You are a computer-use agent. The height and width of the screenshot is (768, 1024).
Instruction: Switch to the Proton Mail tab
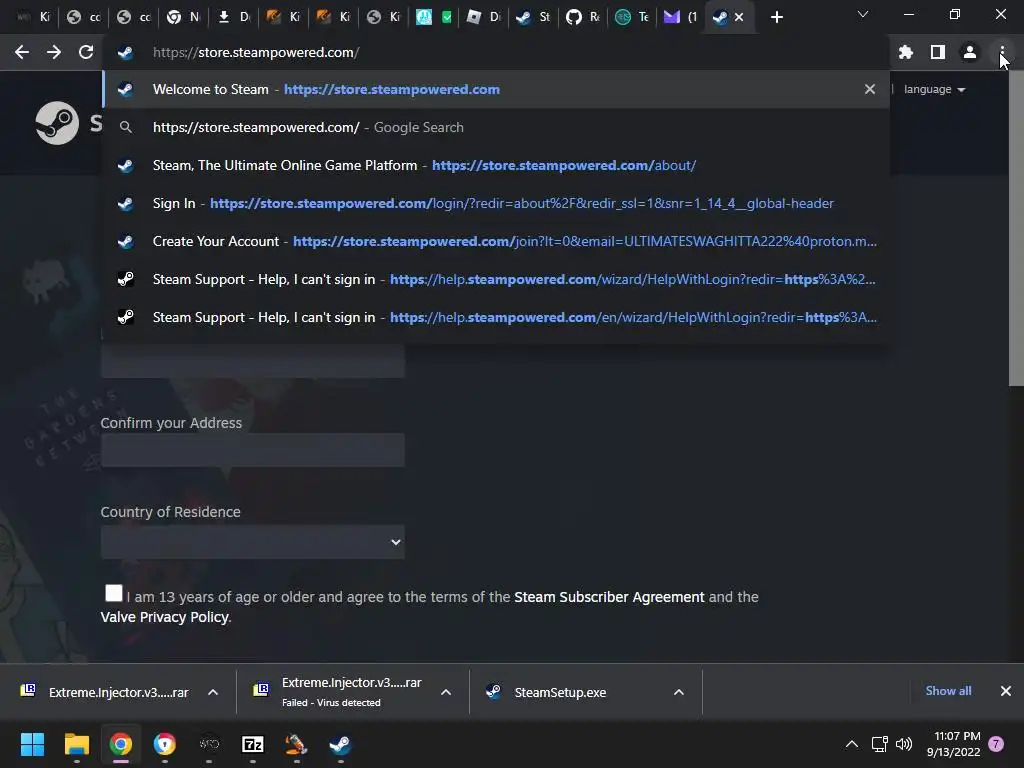click(x=679, y=17)
